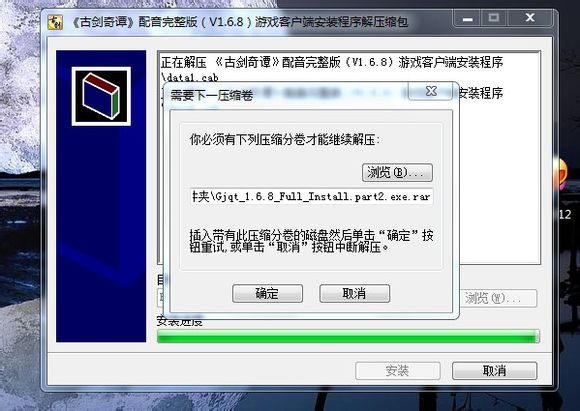The width and height of the screenshot is (580, 411).
Task: Click the disabled 浏览(W)... button
Action: pyautogui.click(x=498, y=298)
